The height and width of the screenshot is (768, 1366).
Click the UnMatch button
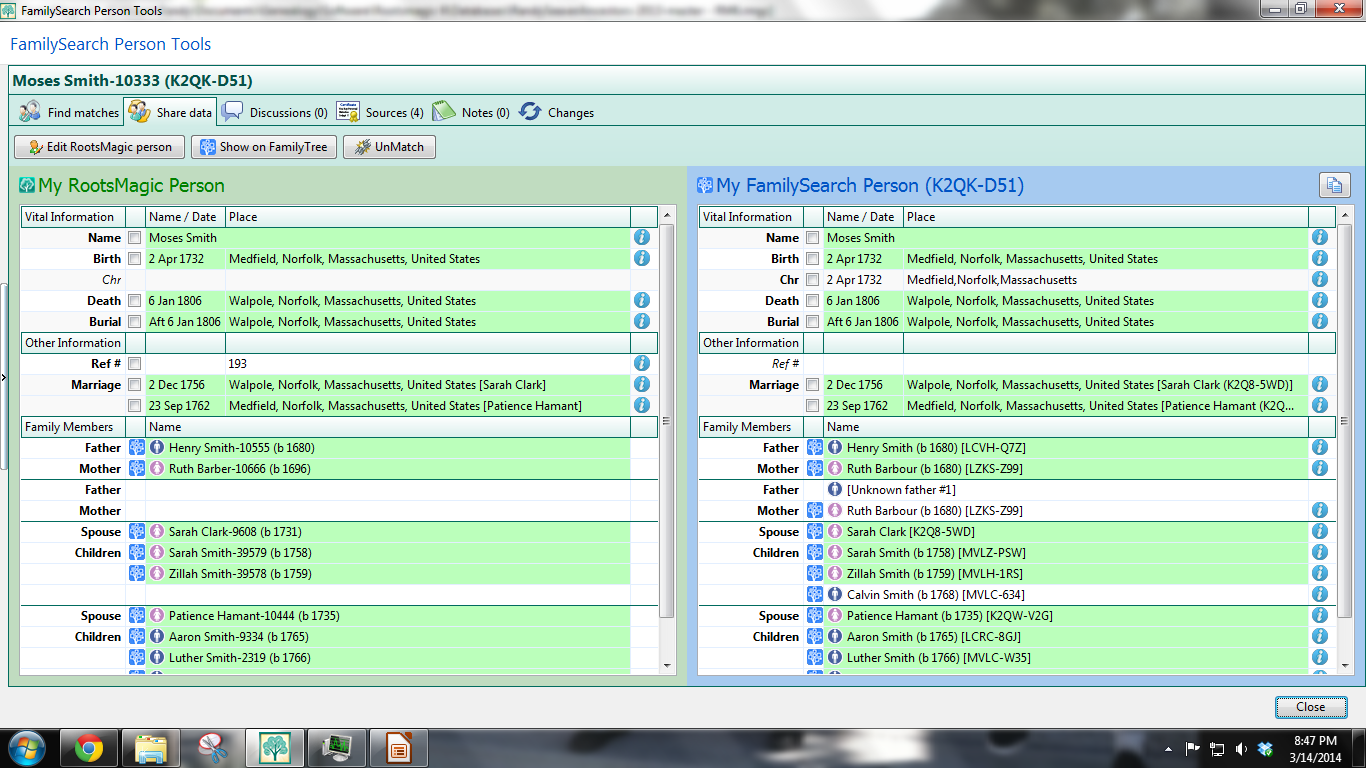(389, 147)
